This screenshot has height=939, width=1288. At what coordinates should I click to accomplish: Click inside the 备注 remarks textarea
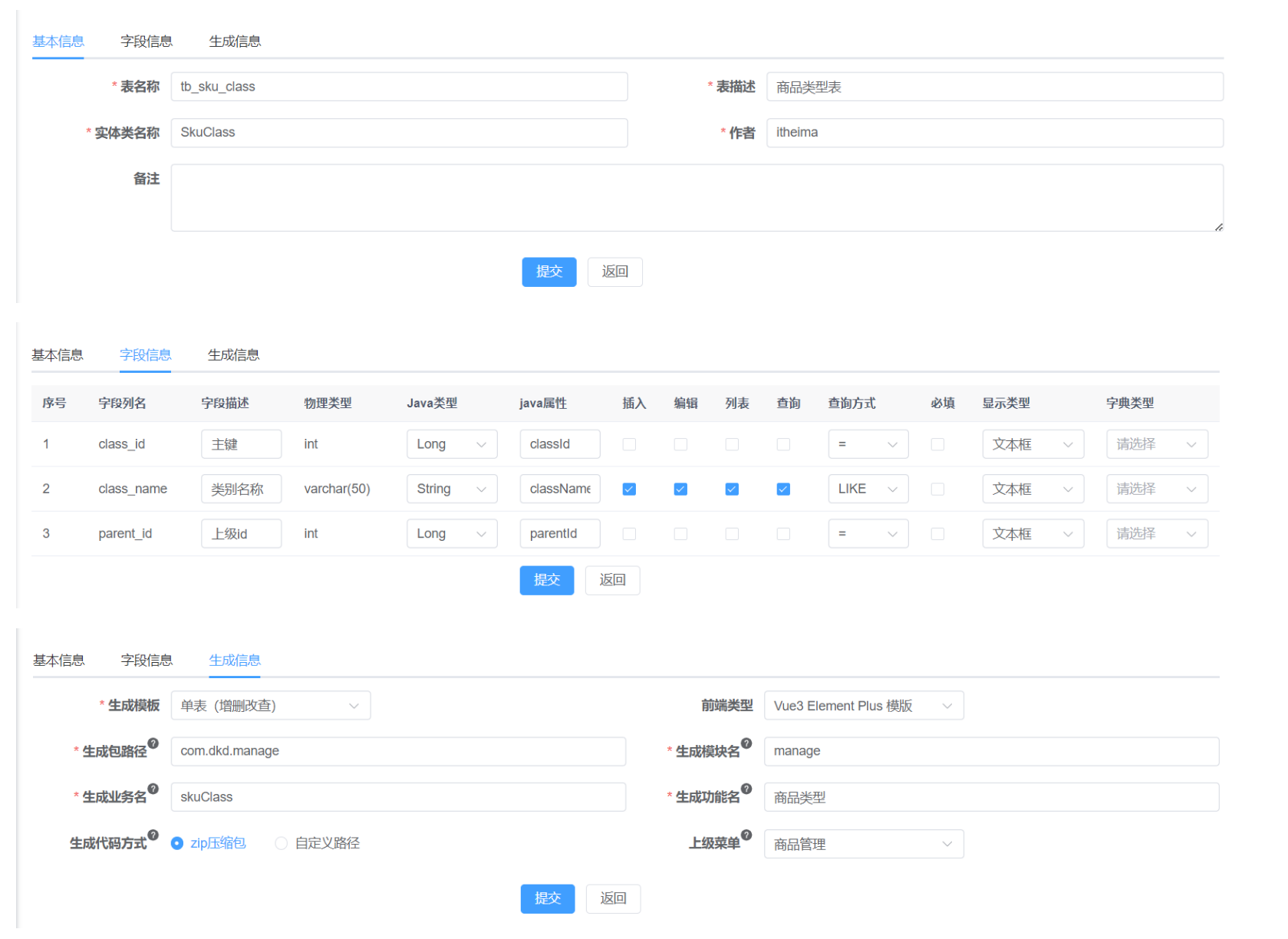690,196
